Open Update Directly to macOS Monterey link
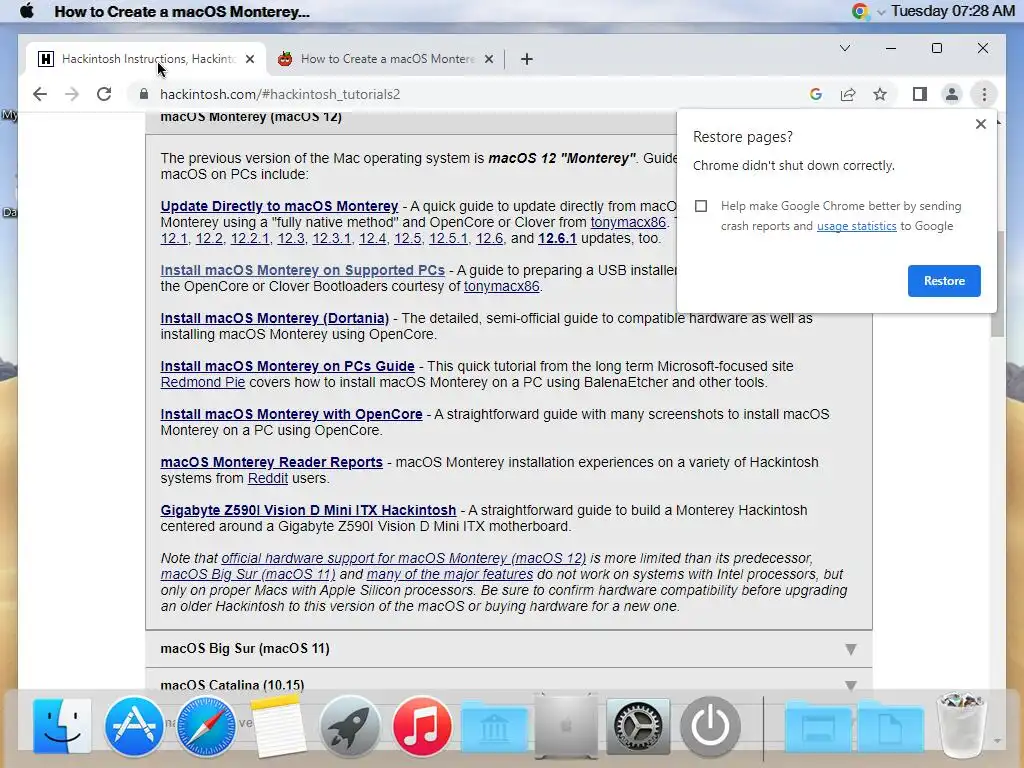The height and width of the screenshot is (768, 1024). click(x=279, y=206)
